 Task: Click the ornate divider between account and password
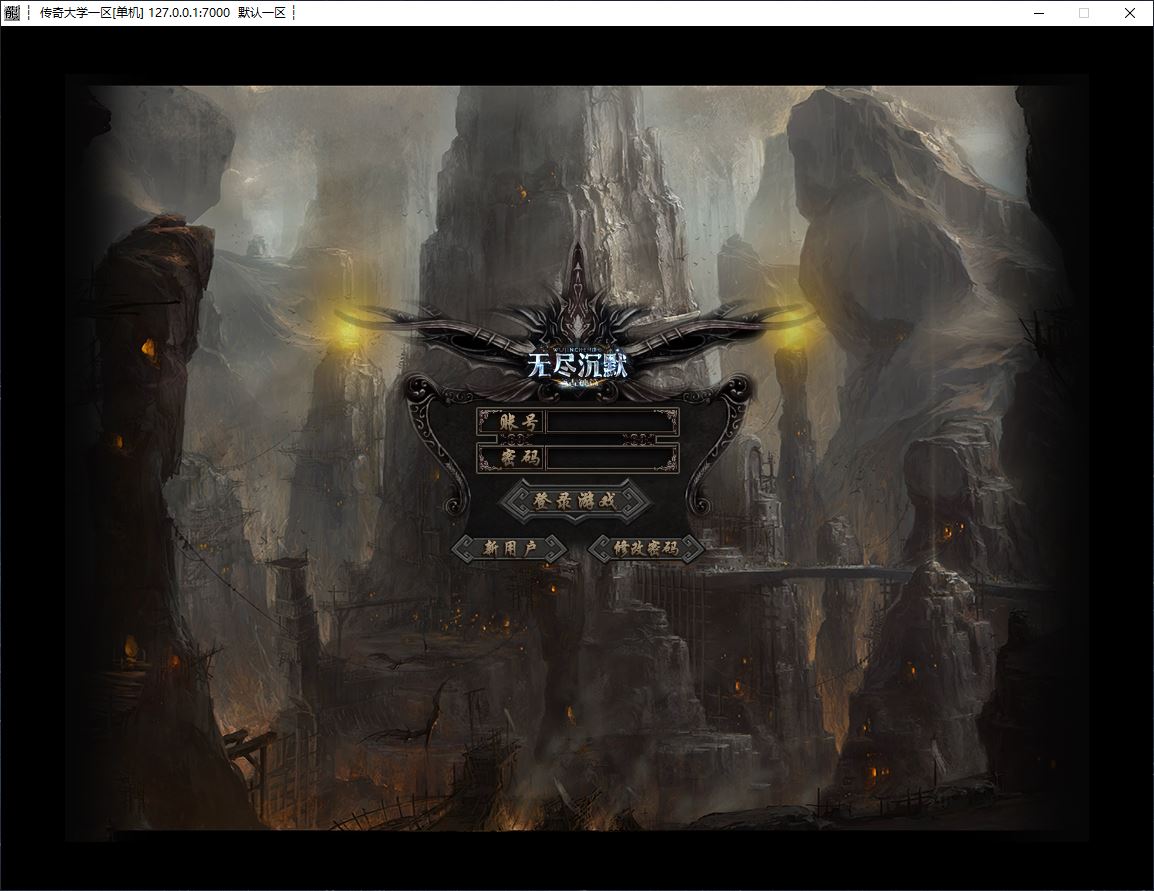578,440
